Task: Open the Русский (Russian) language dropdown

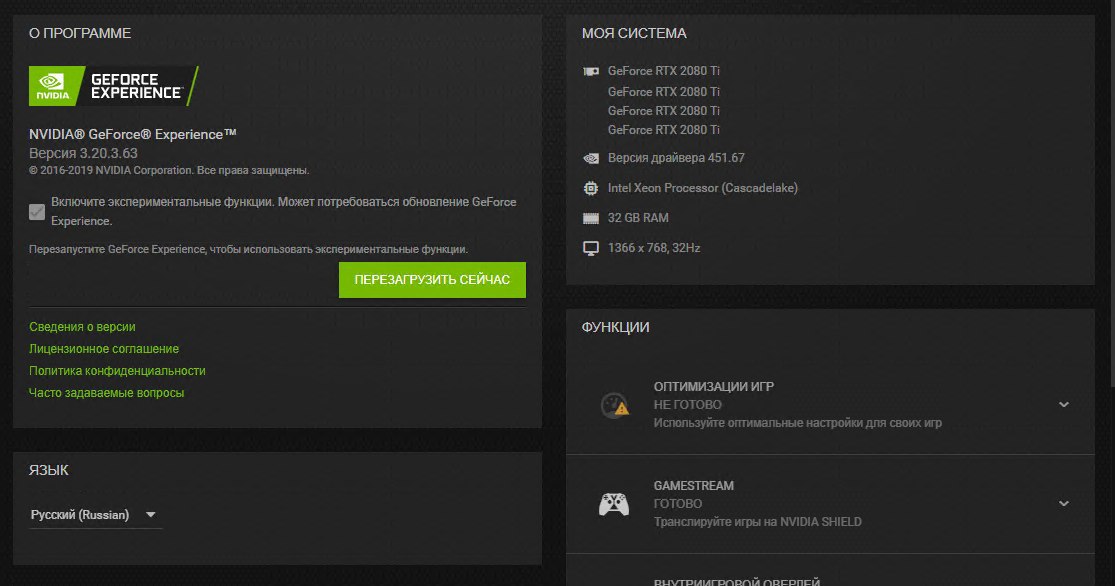Action: click(95, 515)
